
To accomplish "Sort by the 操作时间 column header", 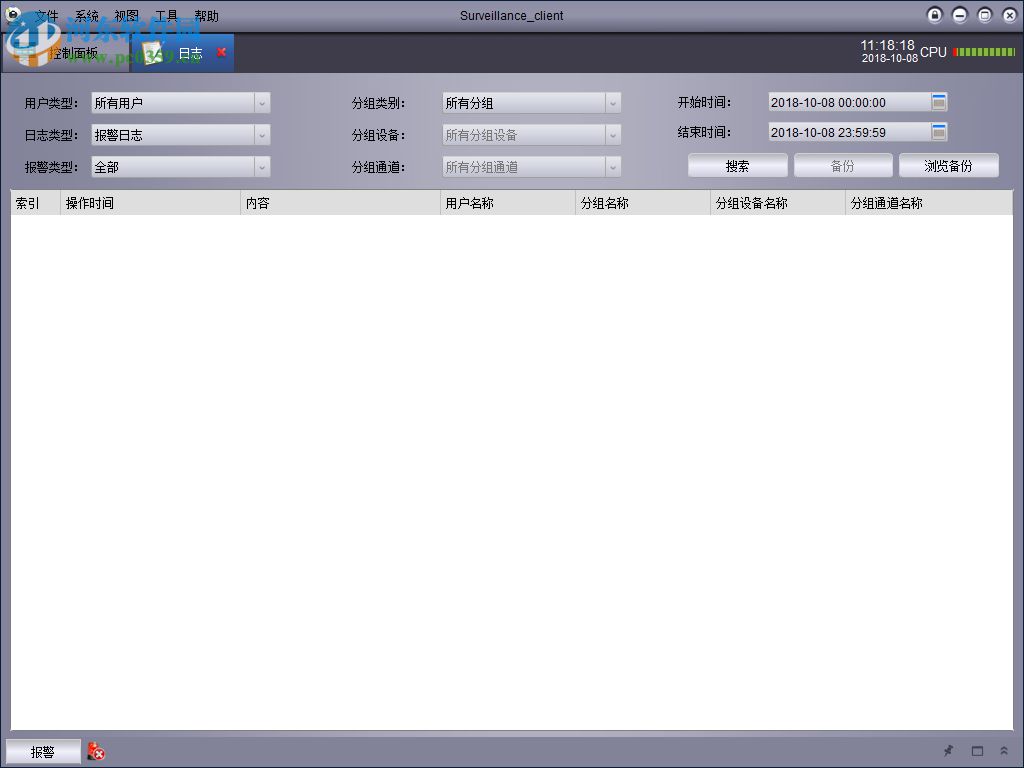I will [151, 203].
